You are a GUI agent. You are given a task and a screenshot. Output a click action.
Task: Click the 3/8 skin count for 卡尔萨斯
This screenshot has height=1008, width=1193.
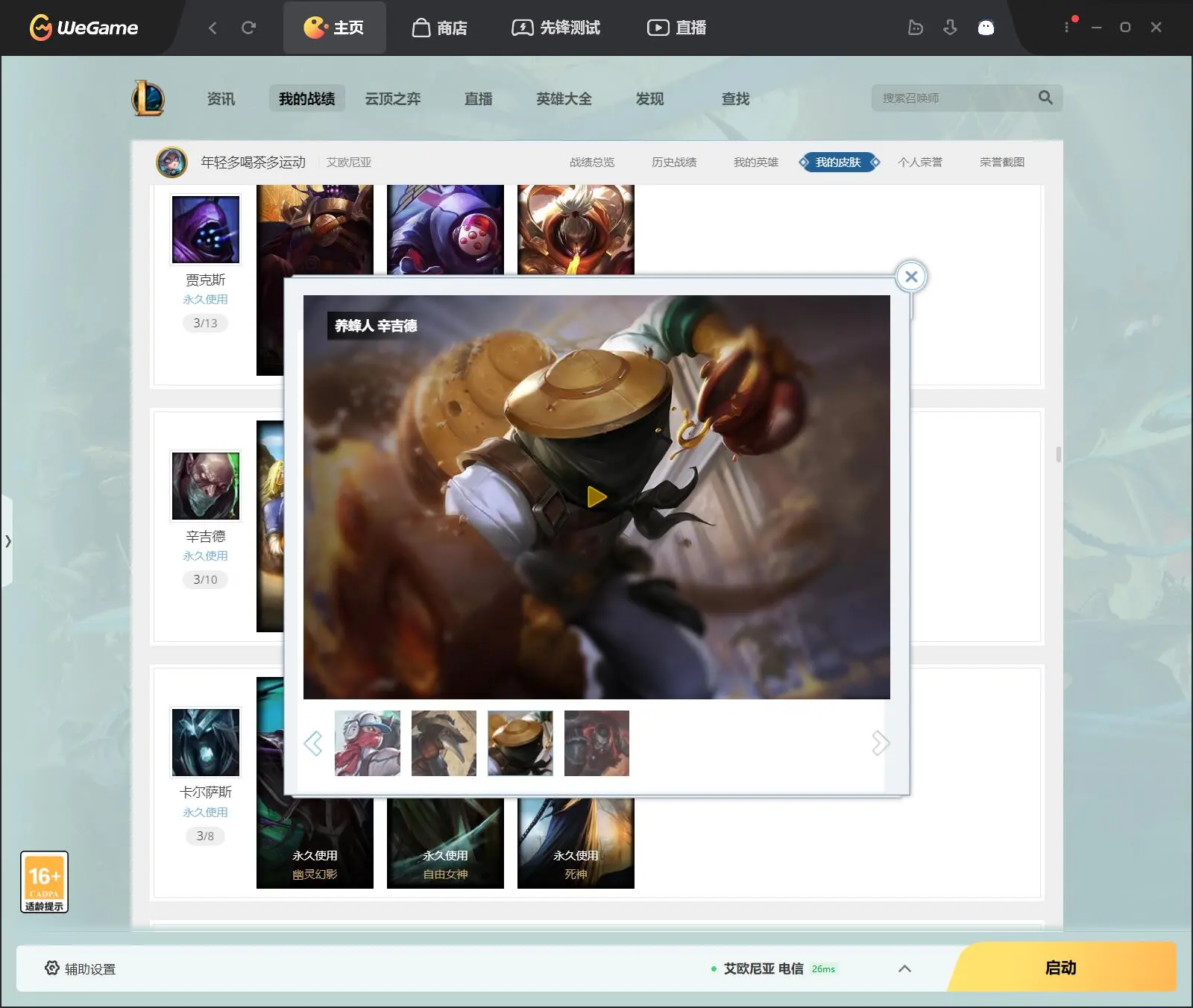click(206, 836)
